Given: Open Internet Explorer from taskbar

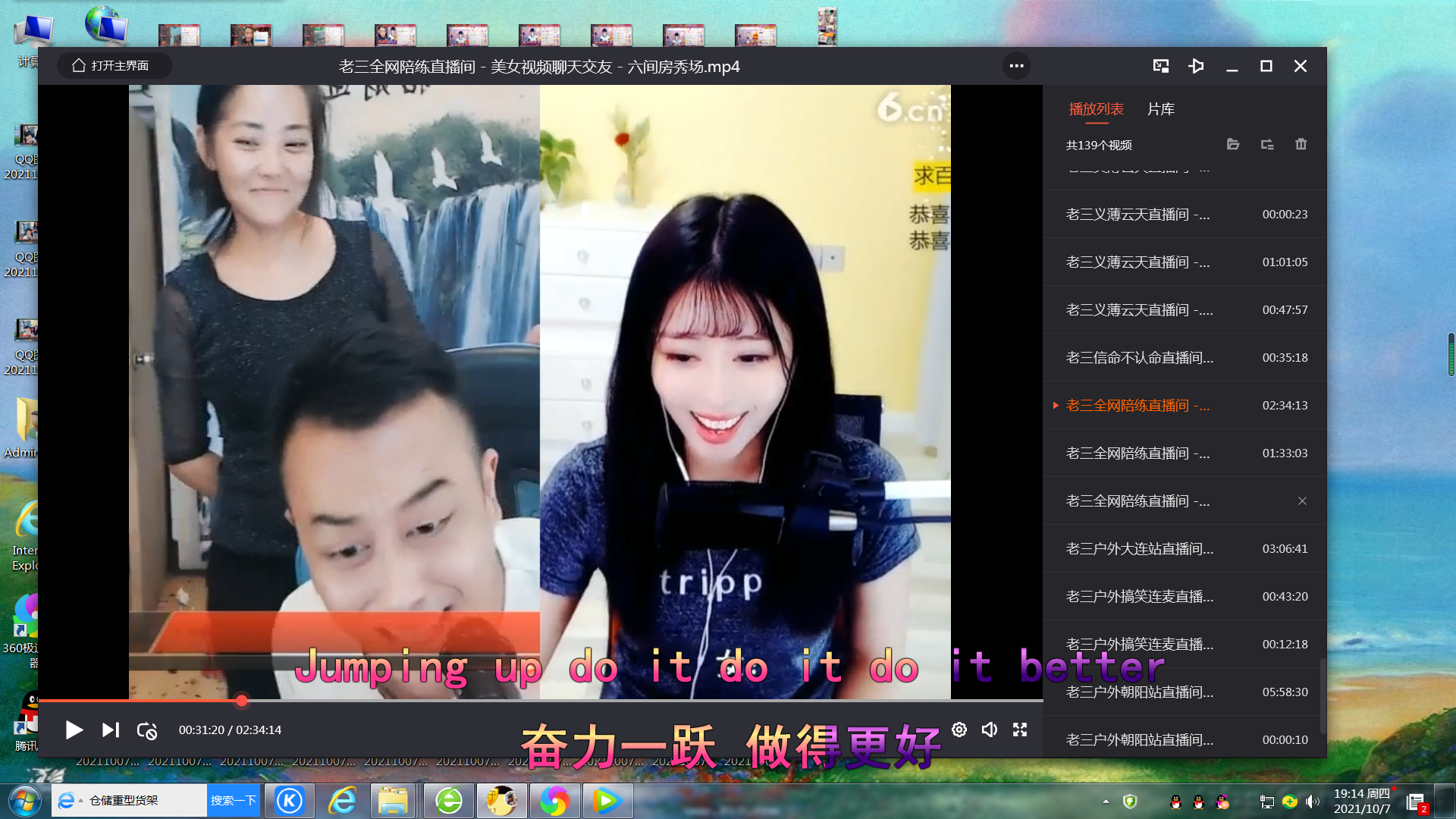Looking at the screenshot, I should (342, 801).
